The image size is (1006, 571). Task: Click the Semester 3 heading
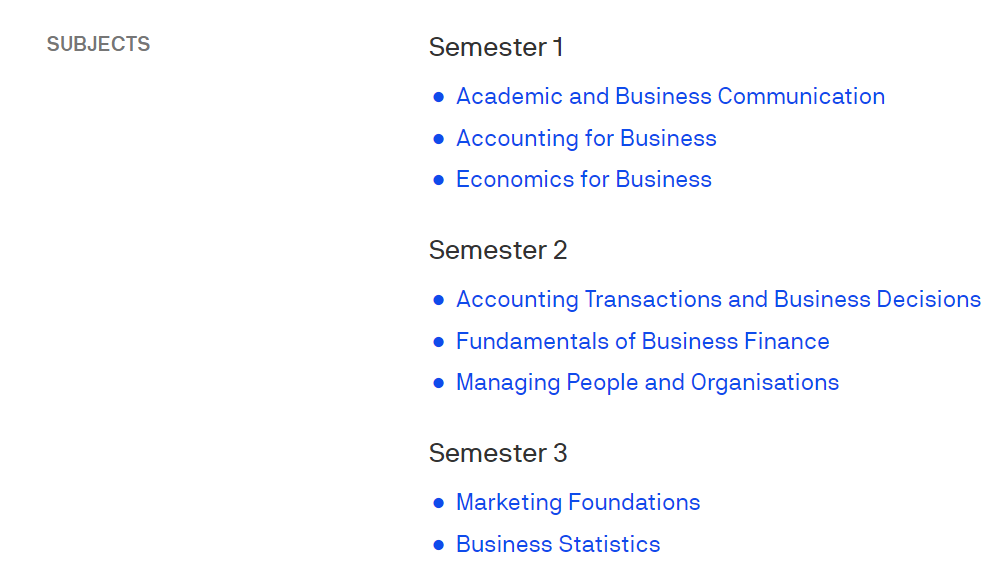click(x=498, y=454)
